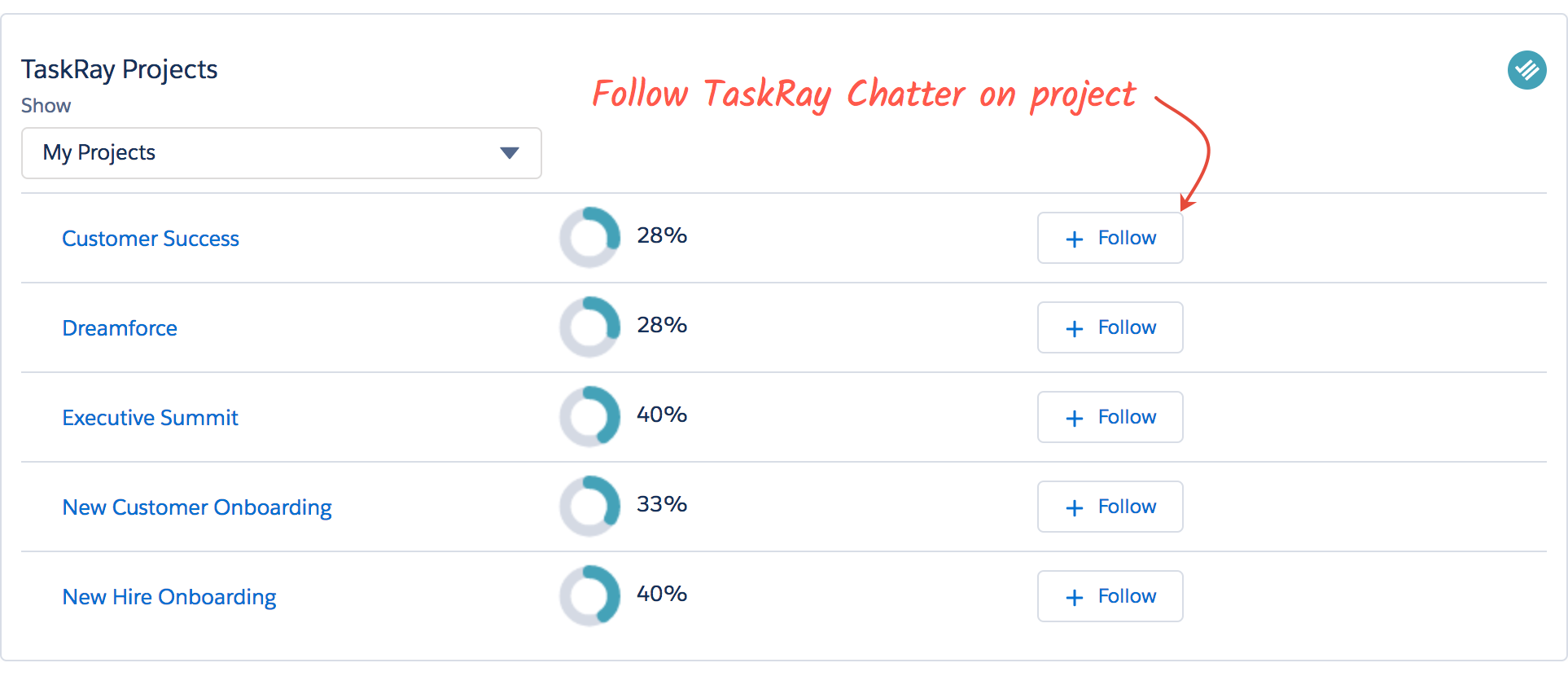This screenshot has width=1568, height=676.
Task: Click the Executive Summit progress ring
Action: click(x=590, y=417)
